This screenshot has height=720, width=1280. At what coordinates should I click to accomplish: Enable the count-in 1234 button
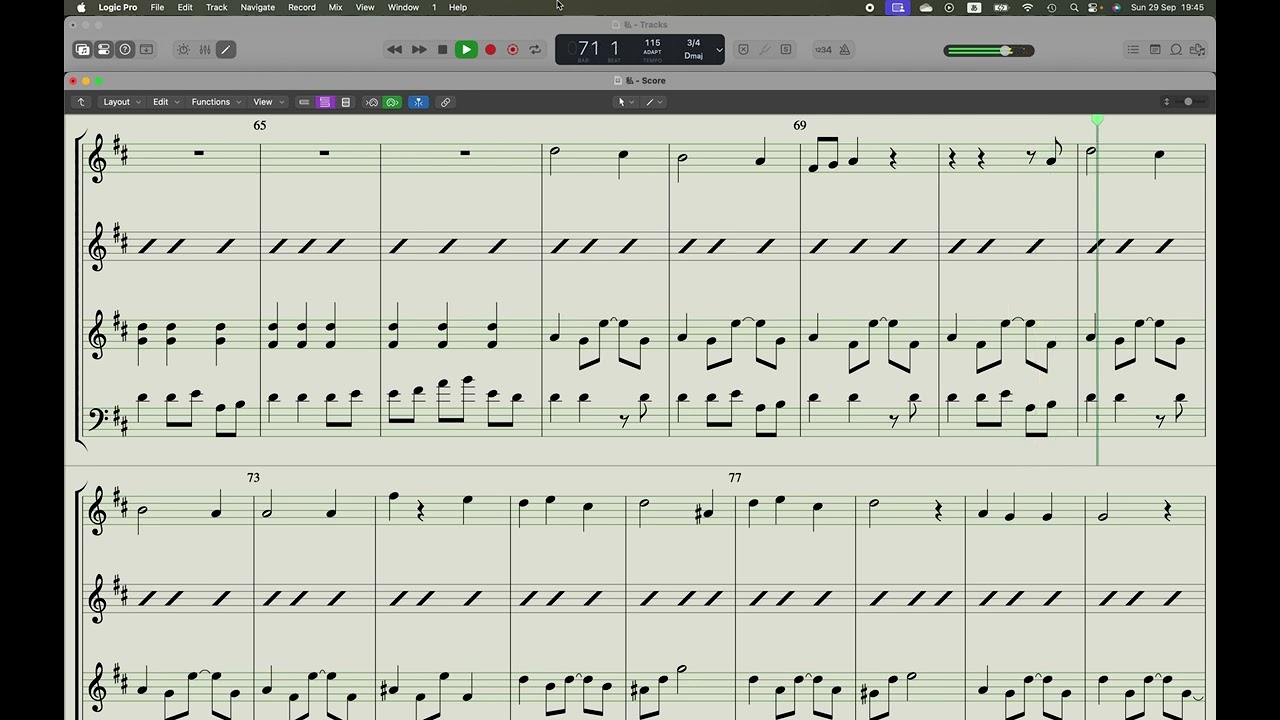point(823,50)
